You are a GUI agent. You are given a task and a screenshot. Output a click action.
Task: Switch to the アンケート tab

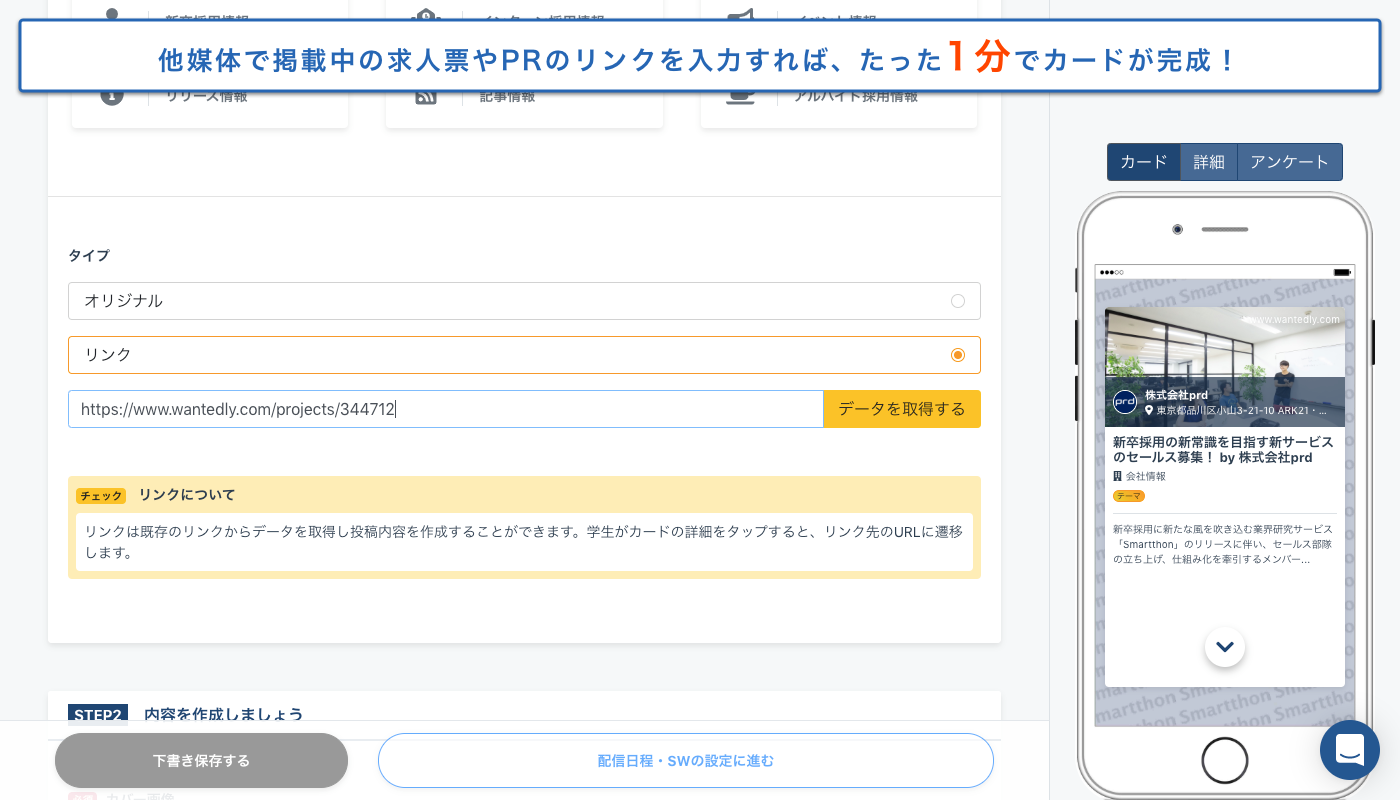tap(1289, 161)
